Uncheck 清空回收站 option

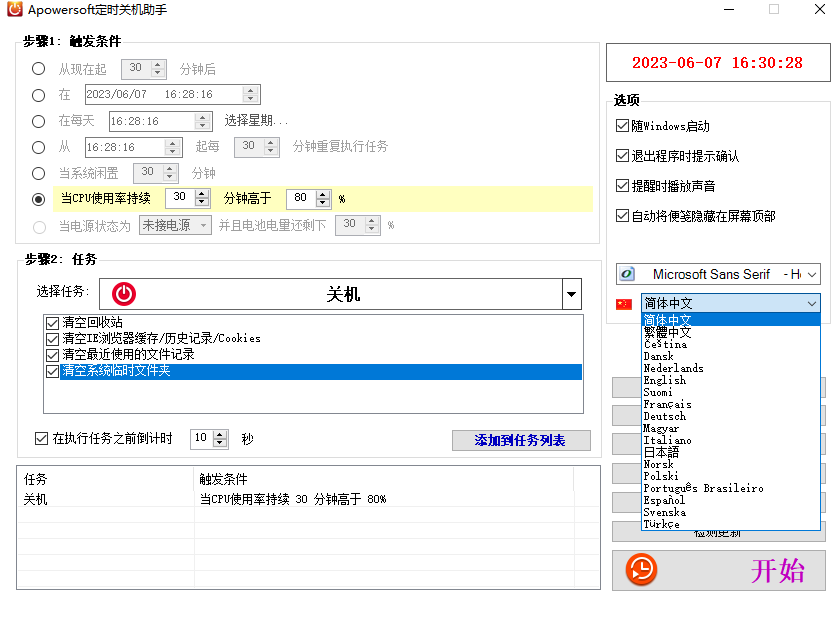(52, 323)
